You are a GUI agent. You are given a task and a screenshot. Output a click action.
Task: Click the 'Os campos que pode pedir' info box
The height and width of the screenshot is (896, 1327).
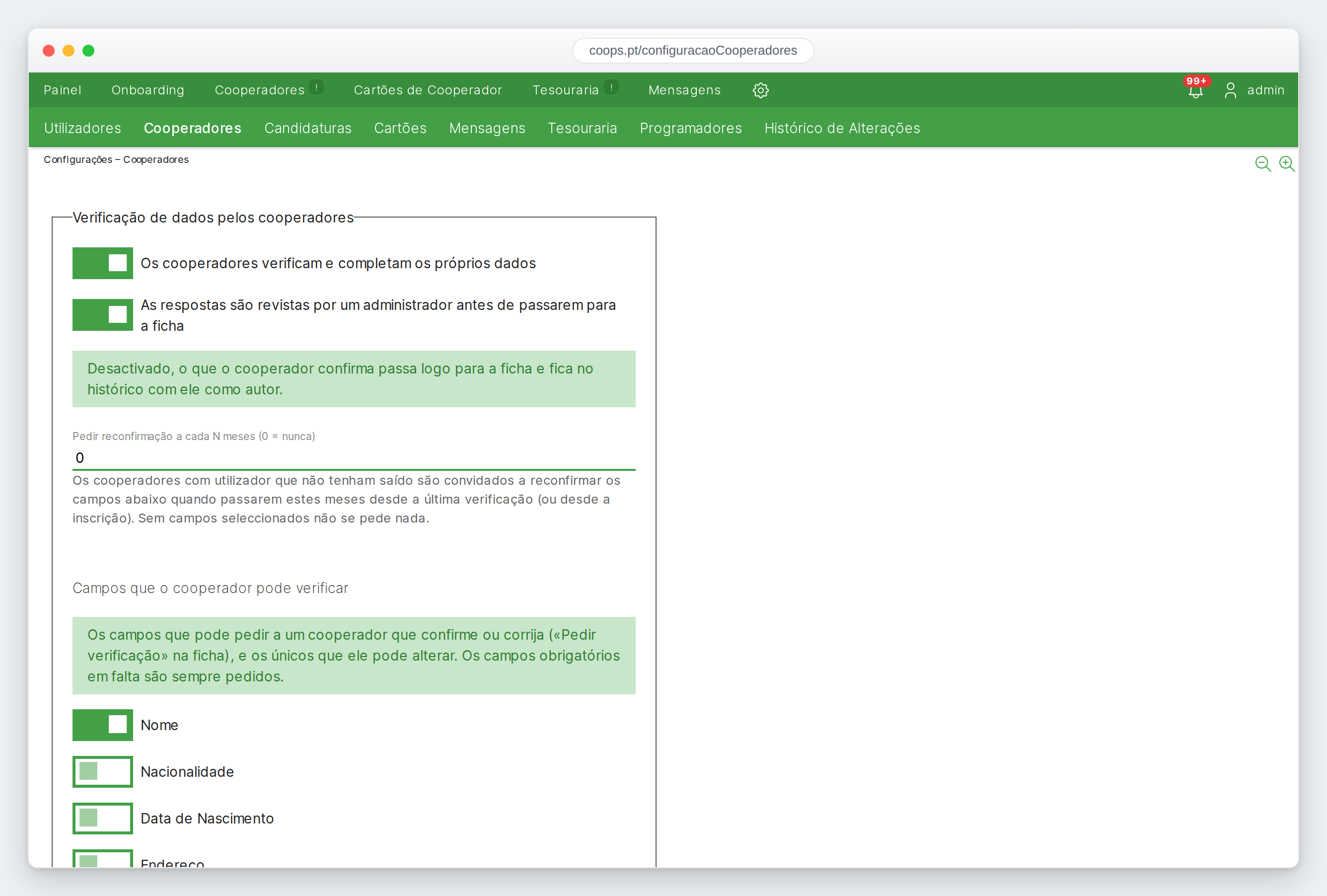[354, 656]
